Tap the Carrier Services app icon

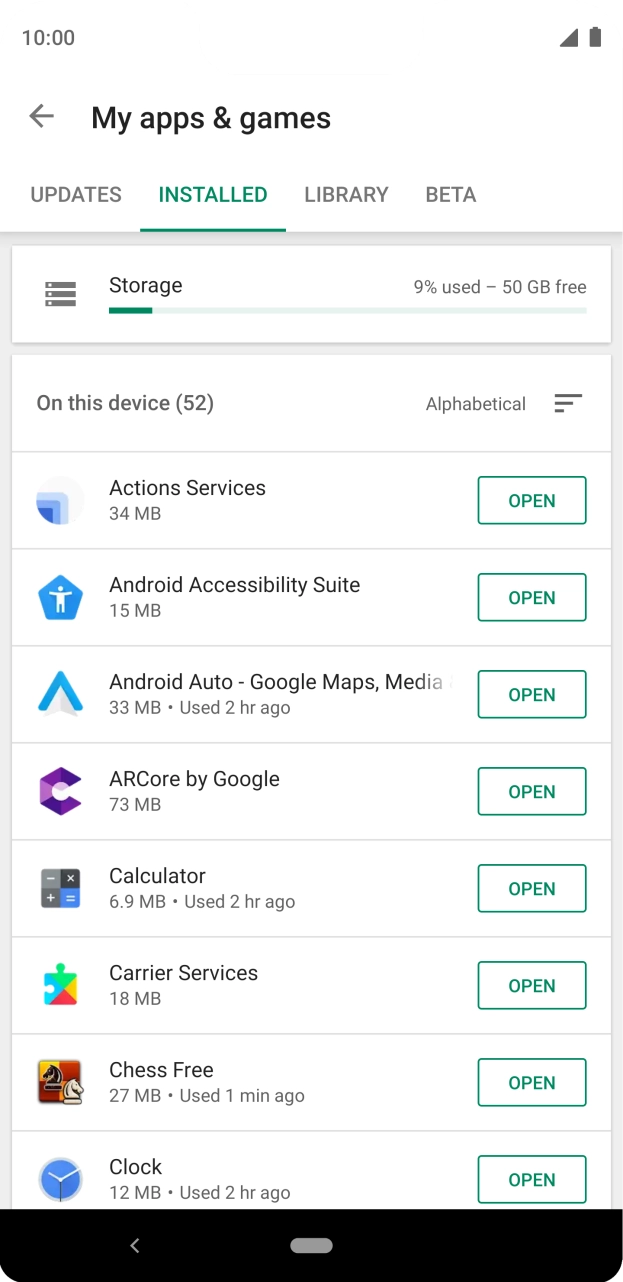click(60, 985)
